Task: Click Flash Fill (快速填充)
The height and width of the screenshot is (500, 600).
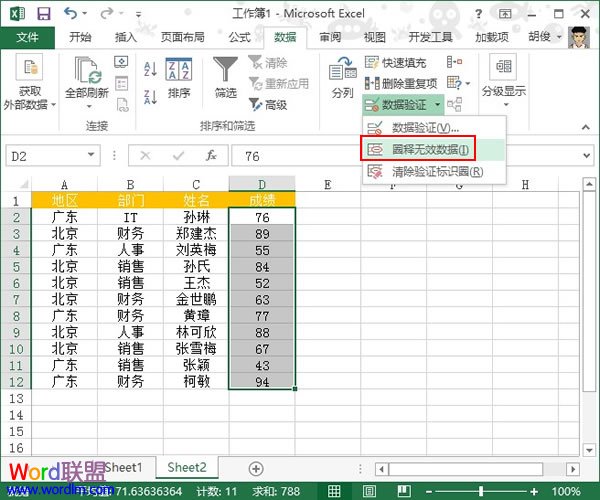Action: pyautogui.click(x=395, y=62)
